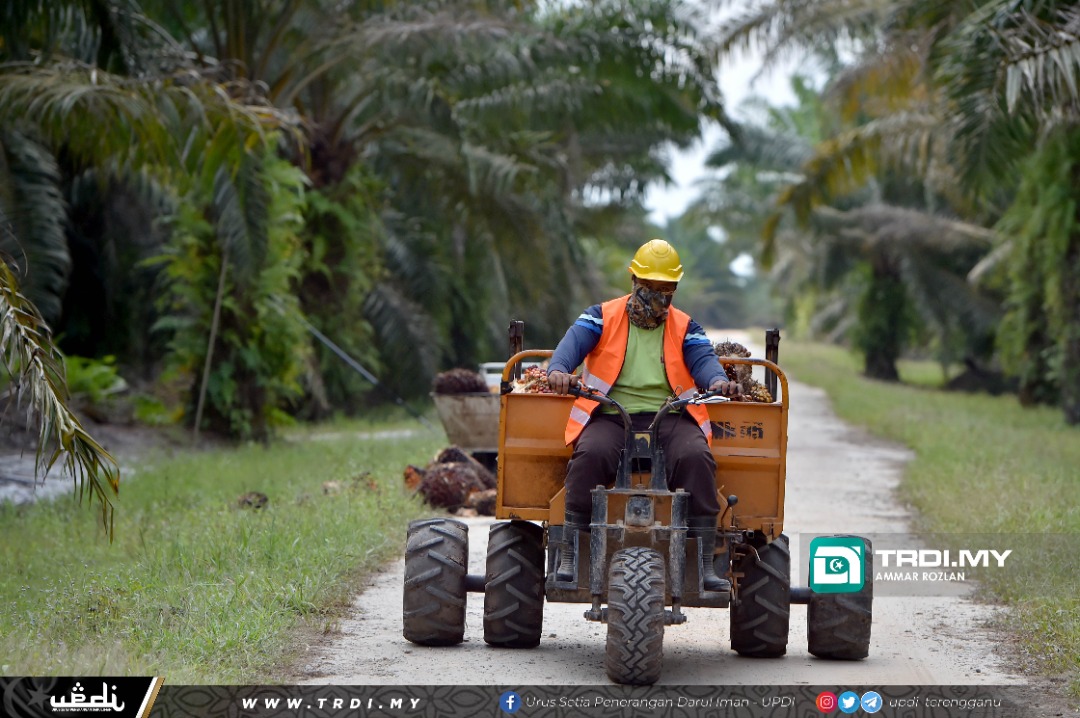Click the vehicle's handlebar steering
This screenshot has height=718, width=1080.
pos(650,402)
